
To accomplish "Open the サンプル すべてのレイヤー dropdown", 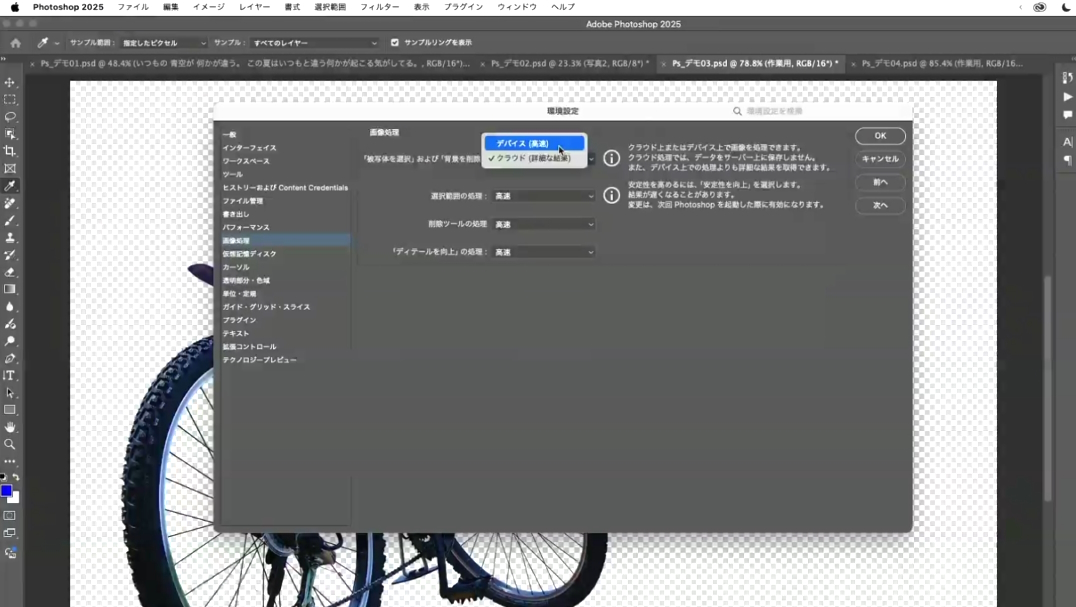I will [314, 43].
